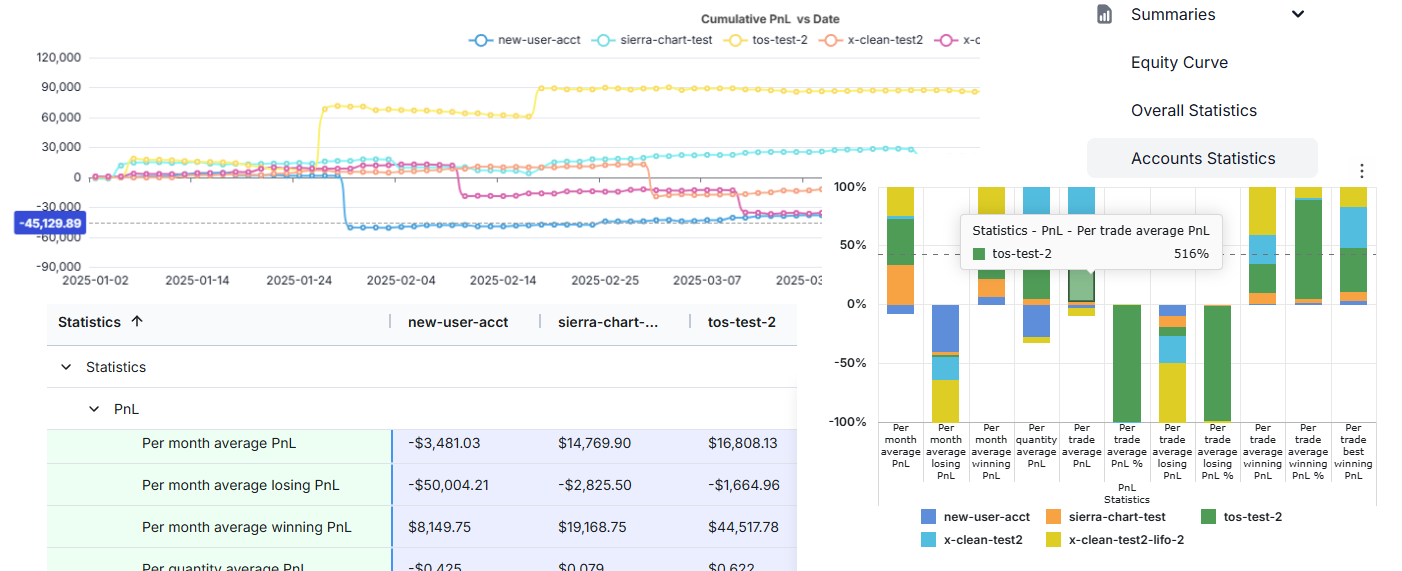Sort by tos-test-2 column header

pyautogui.click(x=741, y=322)
